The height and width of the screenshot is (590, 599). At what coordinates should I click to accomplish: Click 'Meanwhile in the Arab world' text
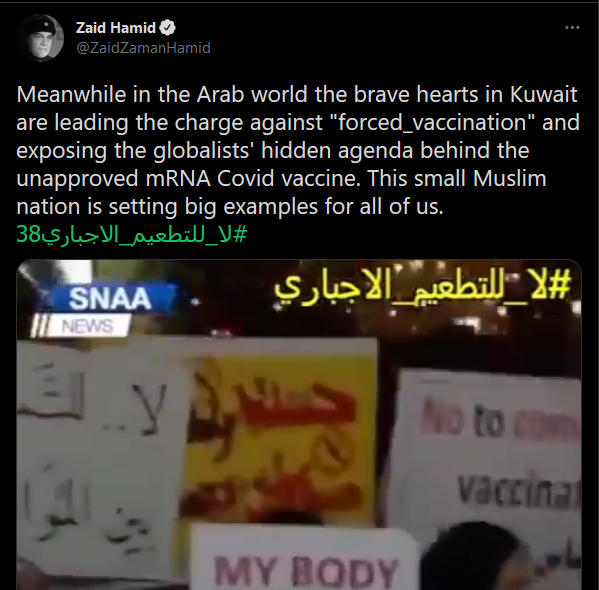click(x=162, y=94)
